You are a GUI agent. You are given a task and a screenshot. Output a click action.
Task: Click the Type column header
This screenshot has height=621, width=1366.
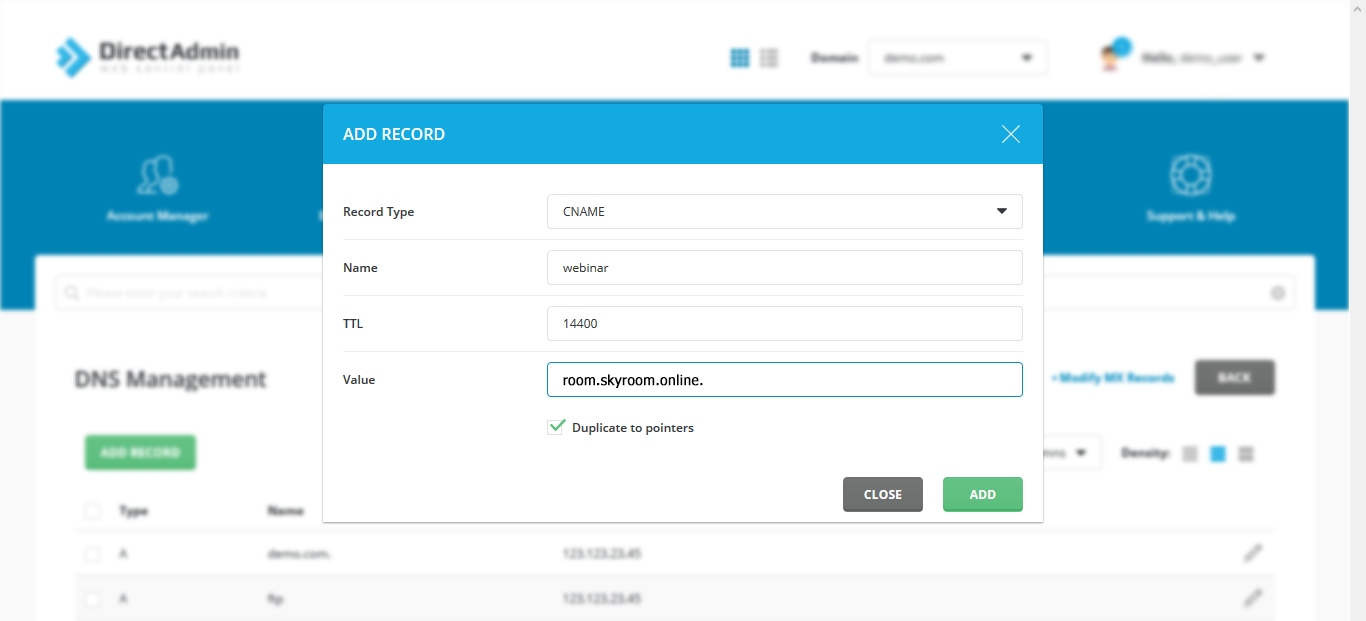coord(133,511)
